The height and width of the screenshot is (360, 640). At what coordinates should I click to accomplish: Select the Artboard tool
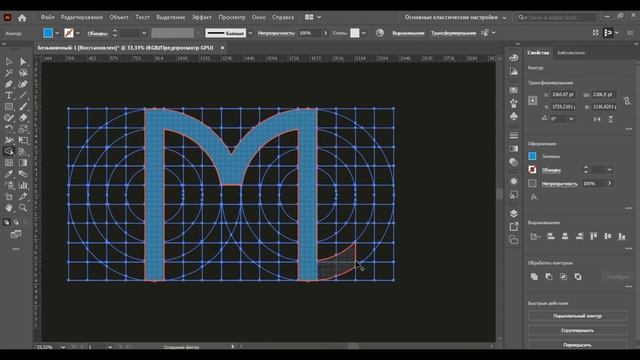(9, 197)
